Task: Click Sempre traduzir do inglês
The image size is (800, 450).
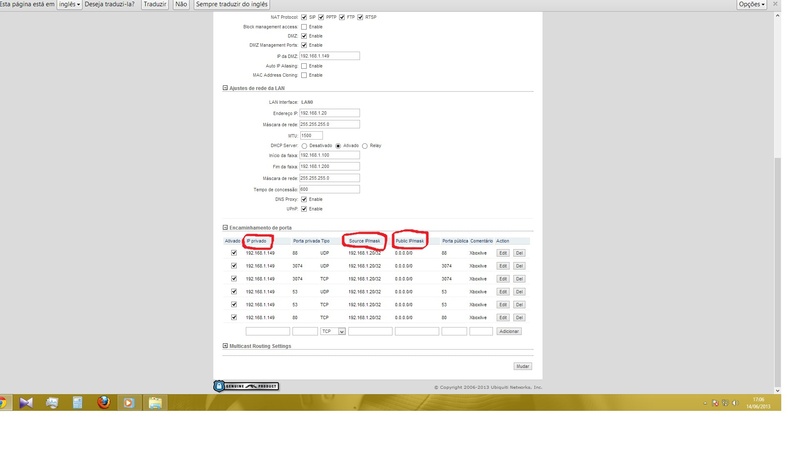Action: pyautogui.click(x=232, y=4)
